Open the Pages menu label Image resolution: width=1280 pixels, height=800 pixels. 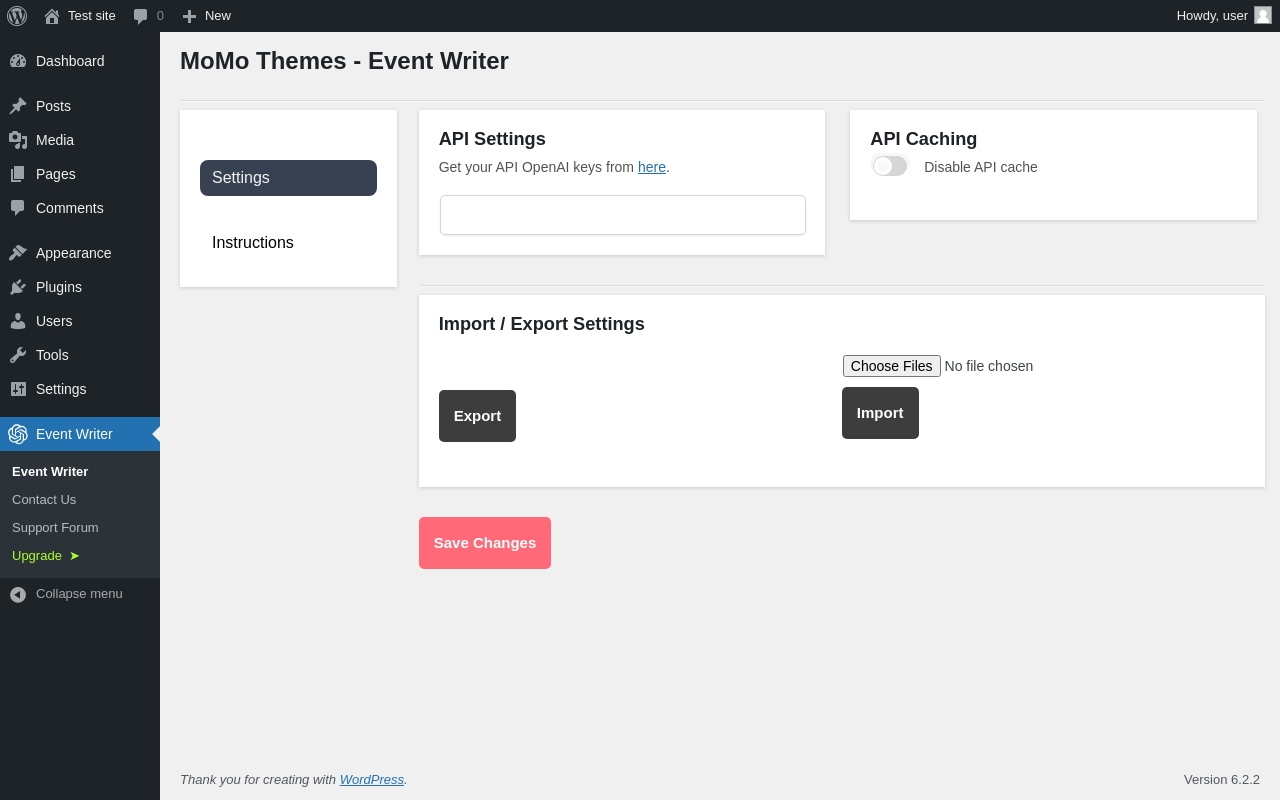pos(56,174)
